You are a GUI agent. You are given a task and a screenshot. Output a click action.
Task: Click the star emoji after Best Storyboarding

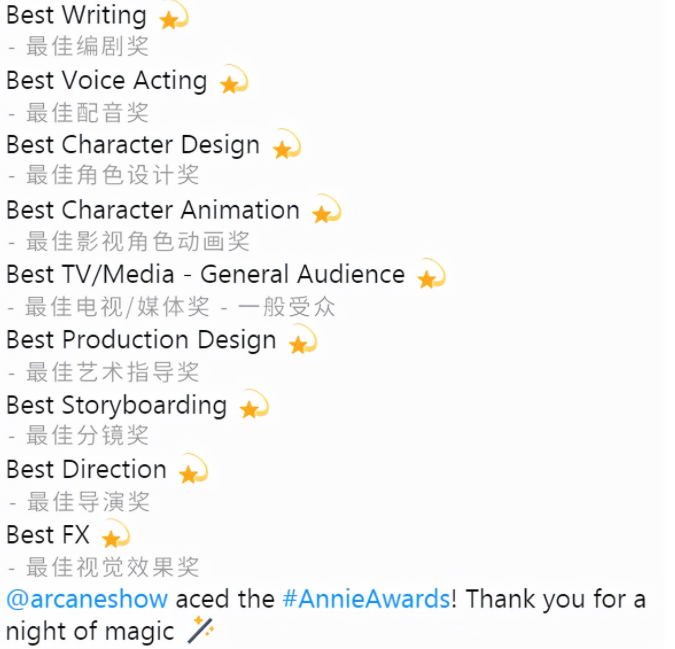[254, 405]
